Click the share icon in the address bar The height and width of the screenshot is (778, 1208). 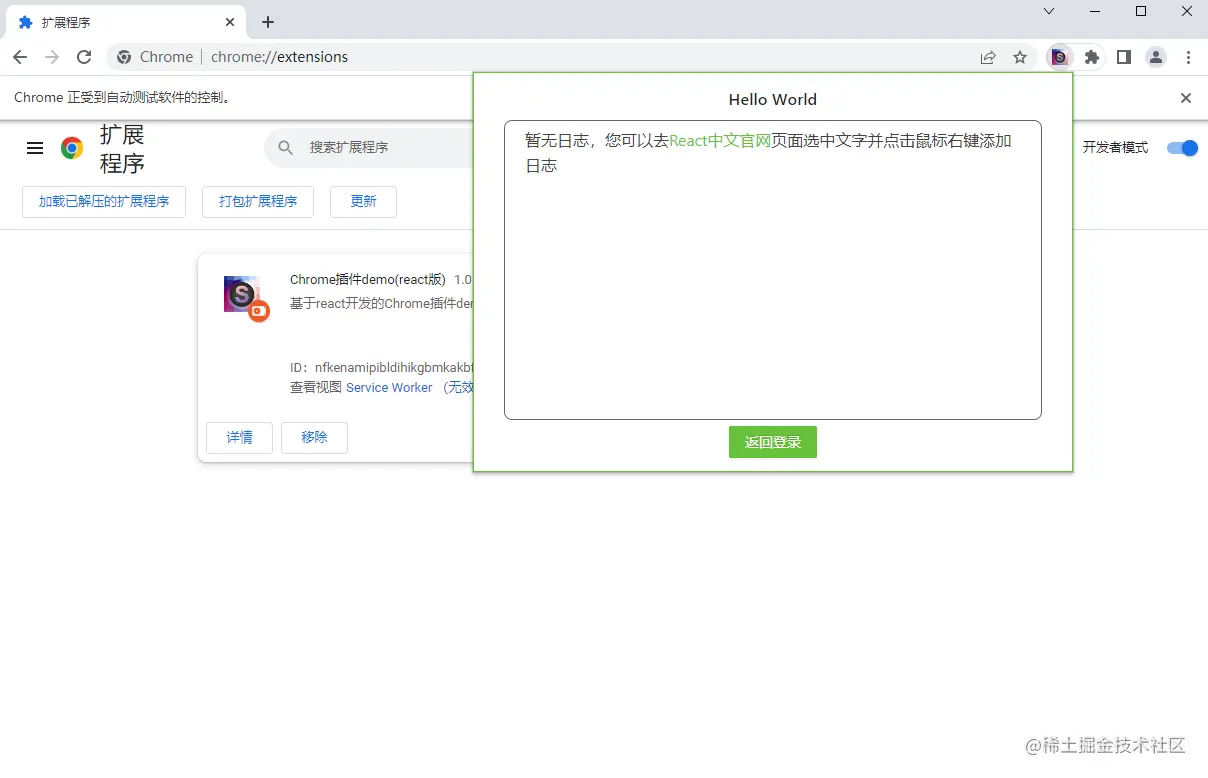(988, 57)
